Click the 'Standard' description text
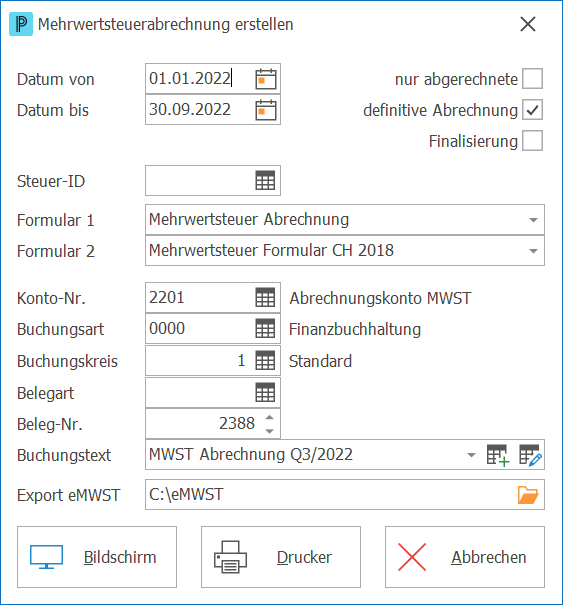The width and height of the screenshot is (563, 605). [320, 362]
